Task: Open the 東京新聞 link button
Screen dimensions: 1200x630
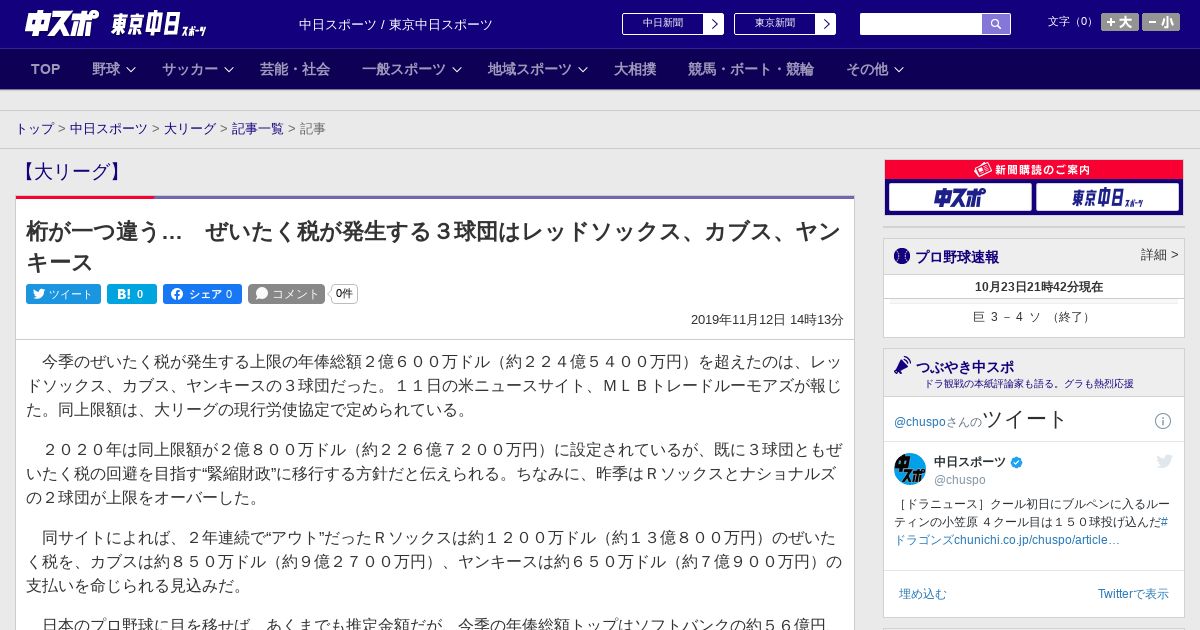Action: click(775, 24)
